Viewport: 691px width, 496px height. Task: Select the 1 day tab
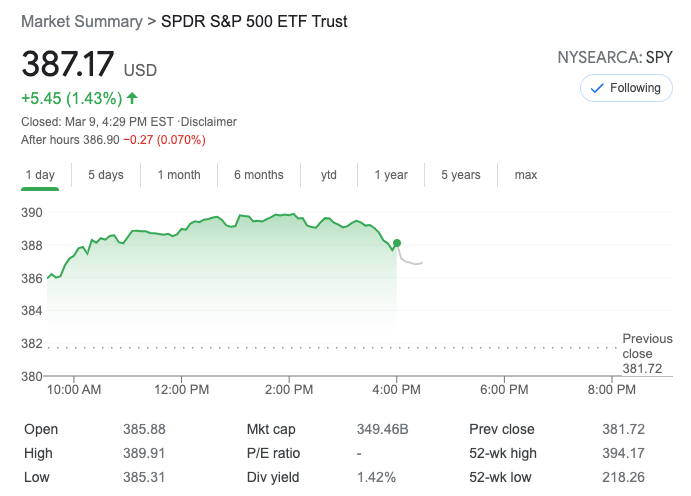click(39, 175)
